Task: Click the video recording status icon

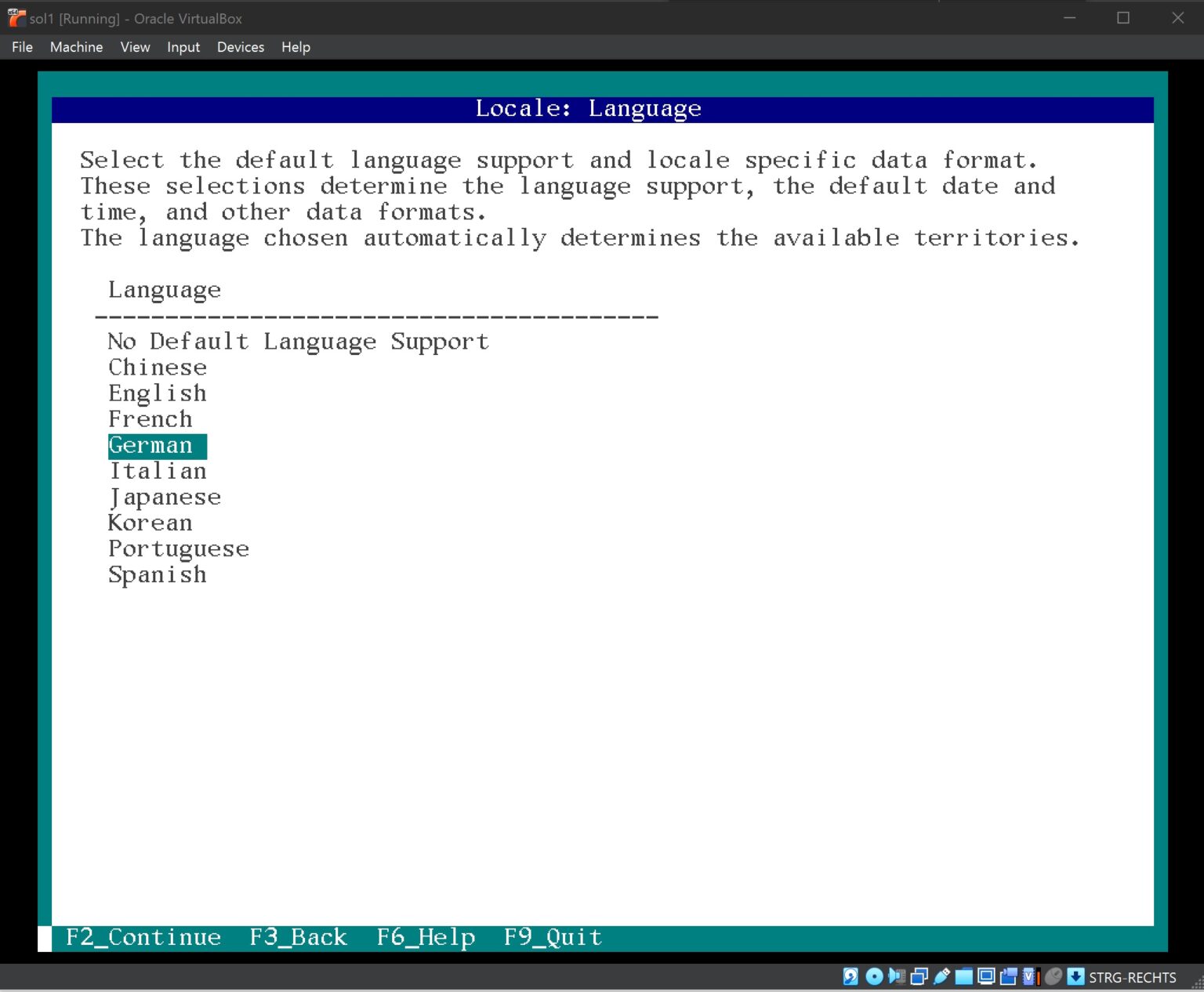Action: [x=1007, y=976]
